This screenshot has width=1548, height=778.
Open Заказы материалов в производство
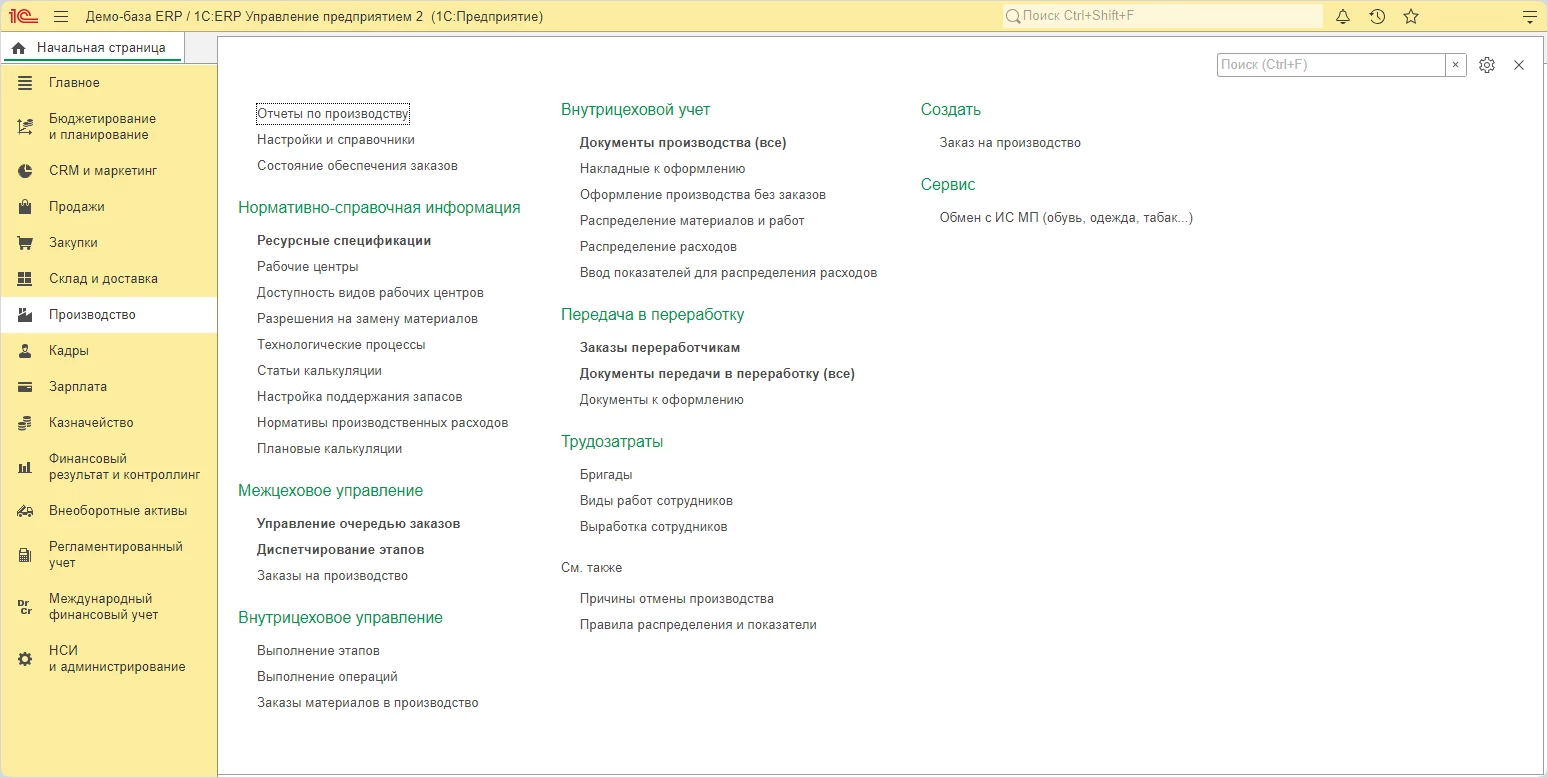pyautogui.click(x=368, y=703)
